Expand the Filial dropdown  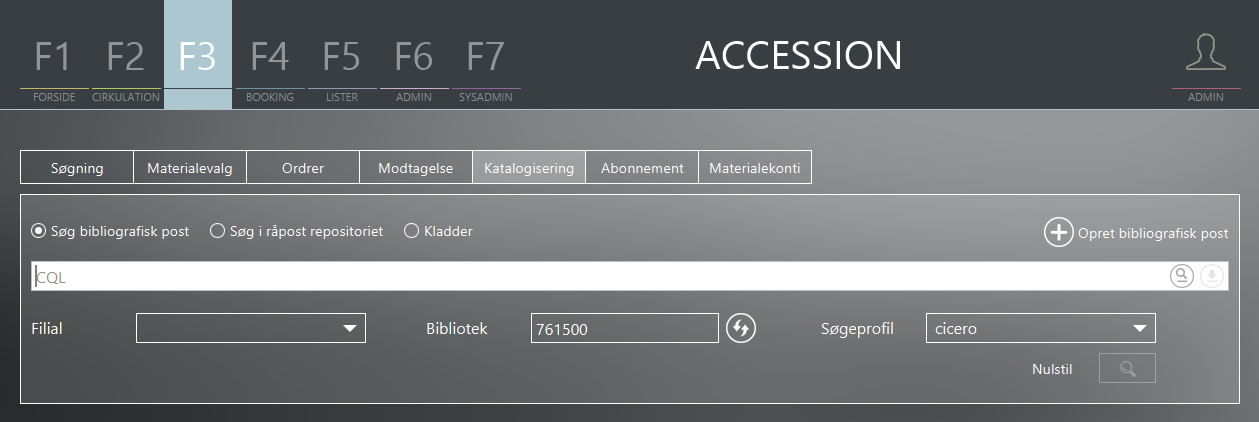click(251, 328)
